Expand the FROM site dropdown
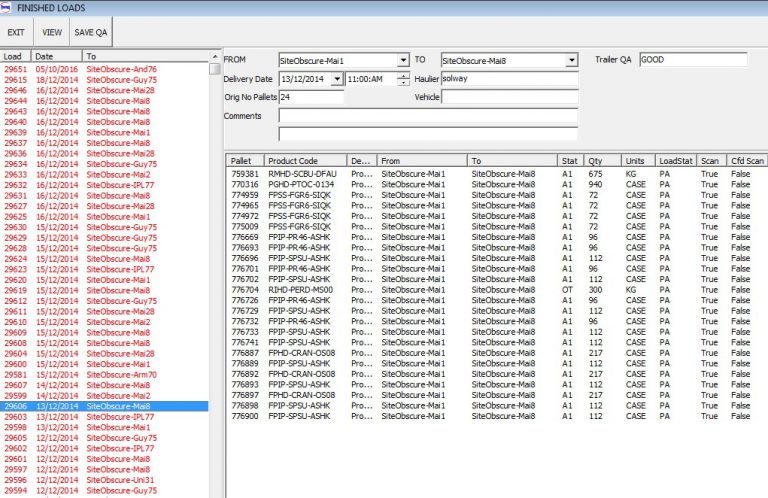 click(x=403, y=61)
